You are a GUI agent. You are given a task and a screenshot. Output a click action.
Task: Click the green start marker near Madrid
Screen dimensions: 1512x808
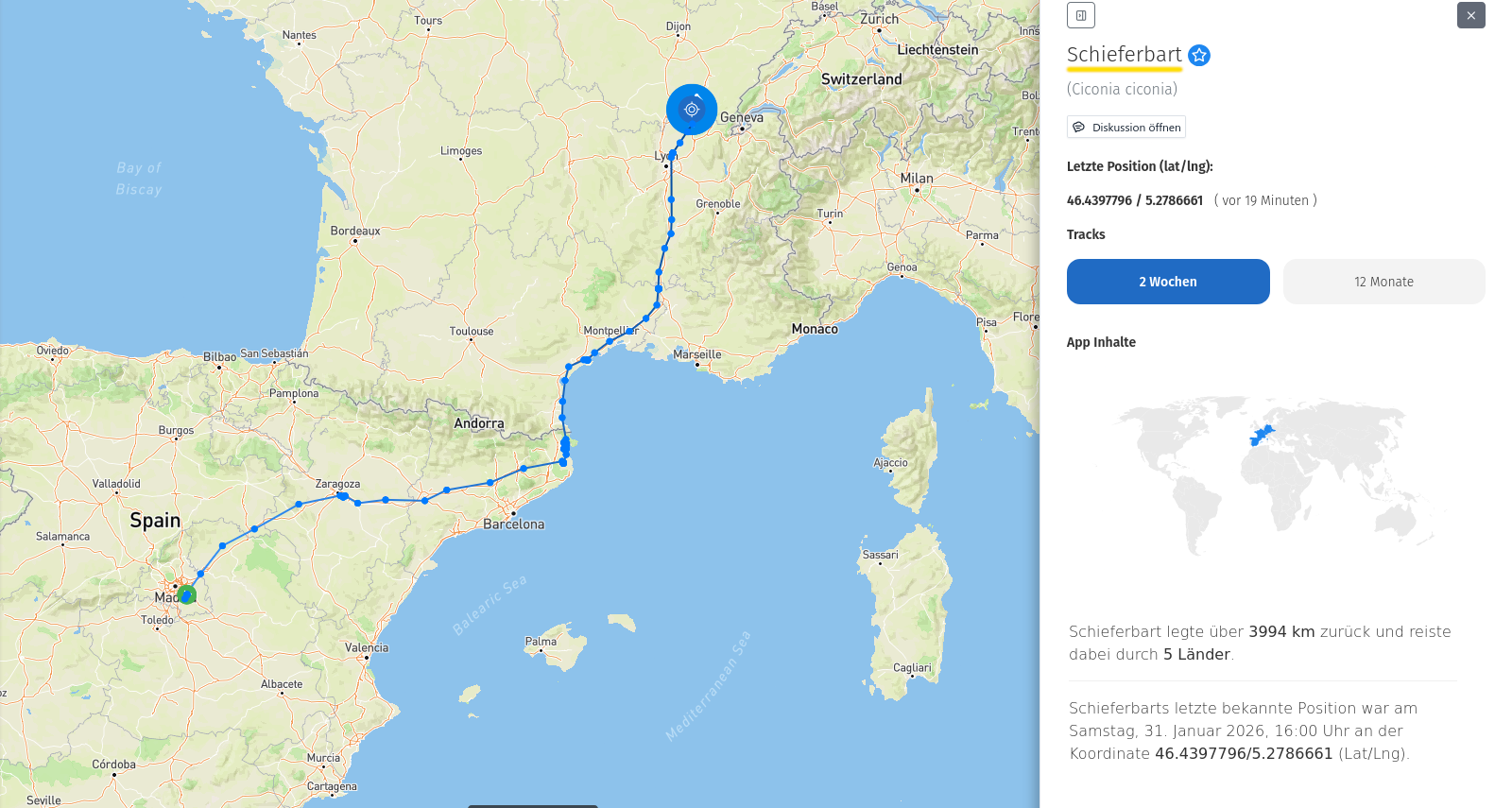(x=187, y=595)
